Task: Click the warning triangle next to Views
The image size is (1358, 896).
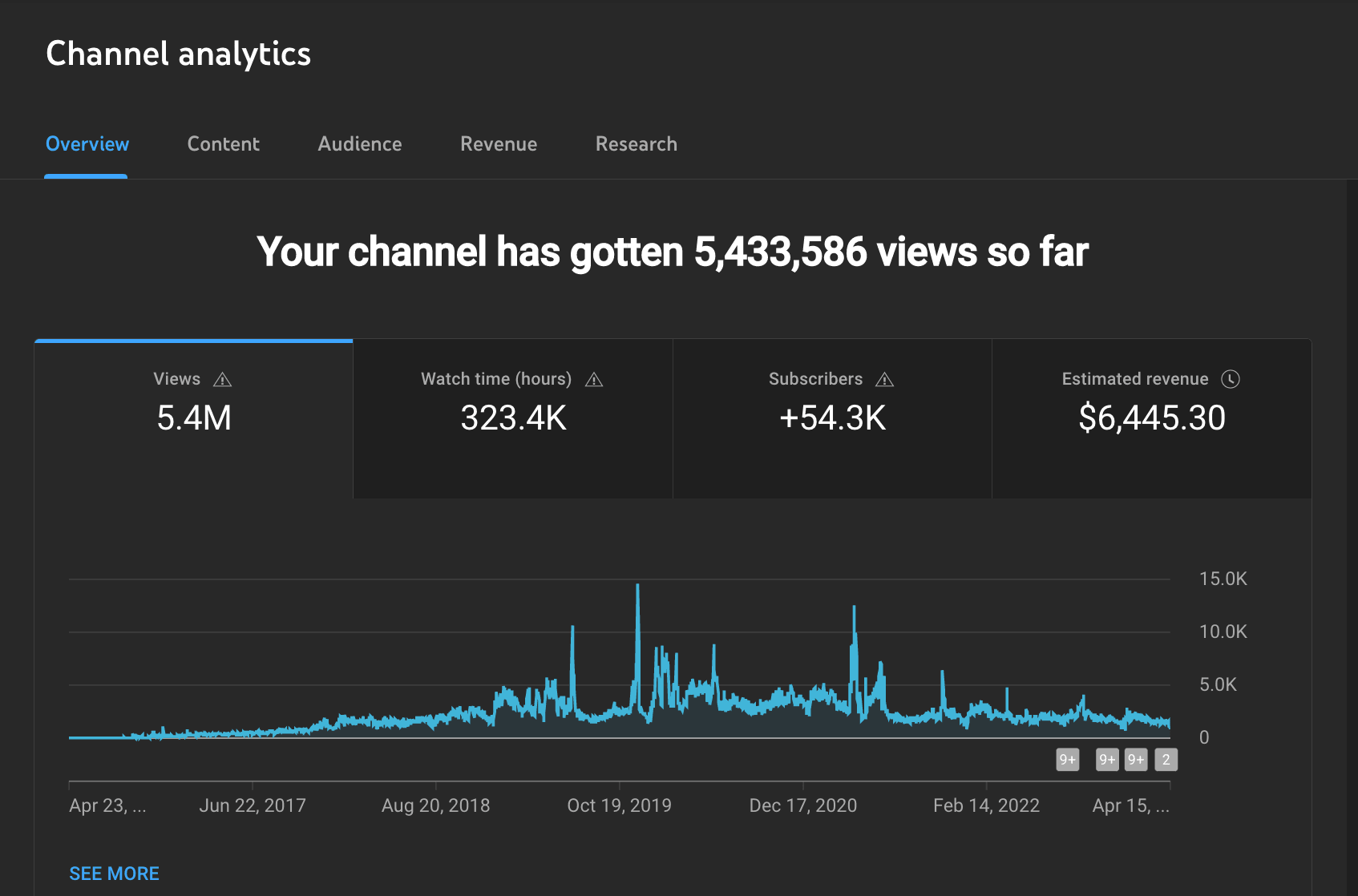Action: point(222,380)
